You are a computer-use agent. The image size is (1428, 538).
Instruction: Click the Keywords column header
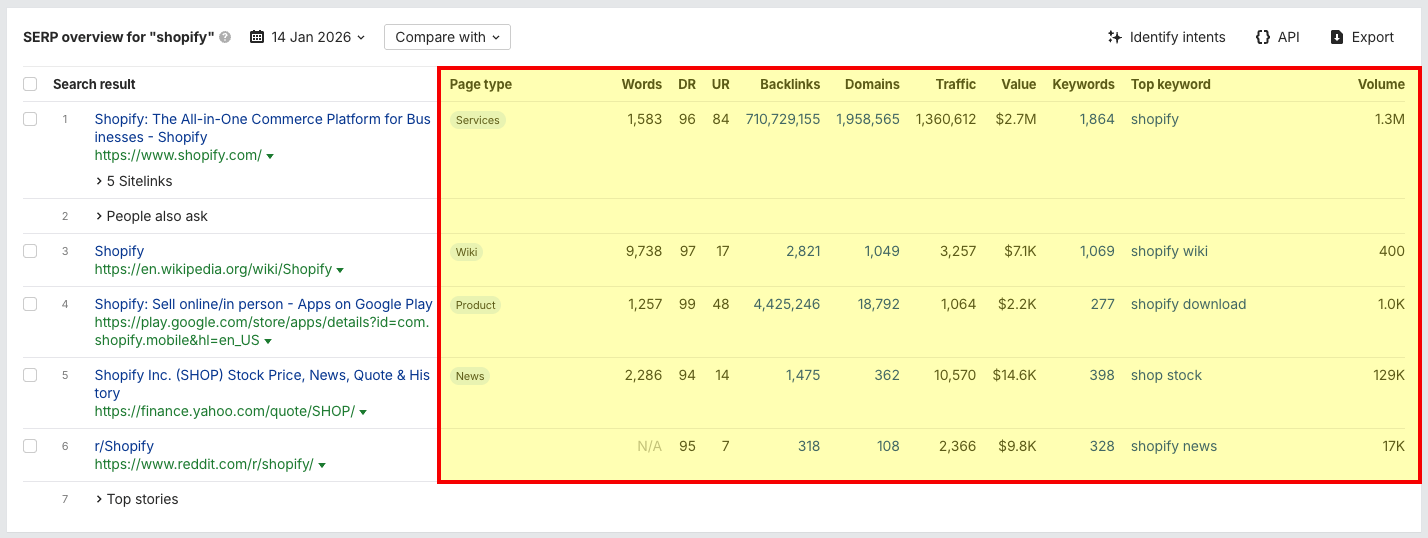click(x=1083, y=84)
